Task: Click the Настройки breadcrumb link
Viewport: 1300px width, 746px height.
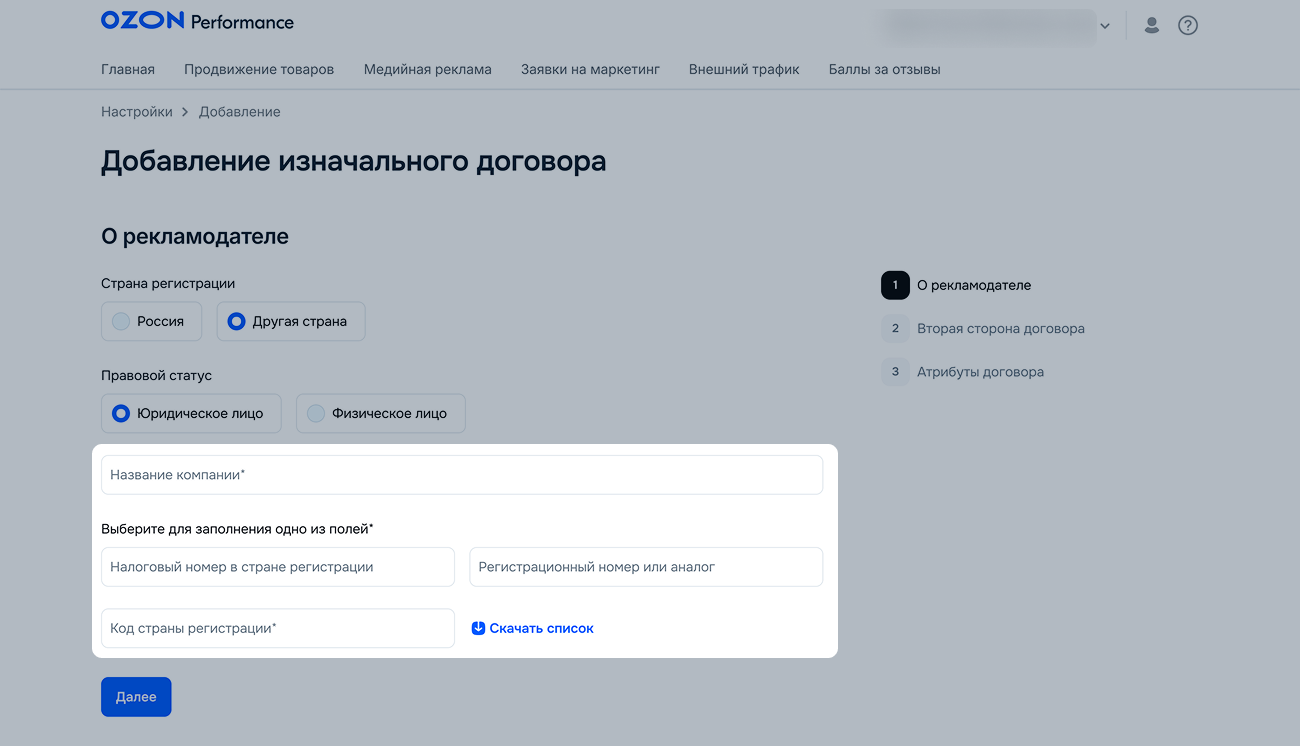Action: (x=137, y=112)
